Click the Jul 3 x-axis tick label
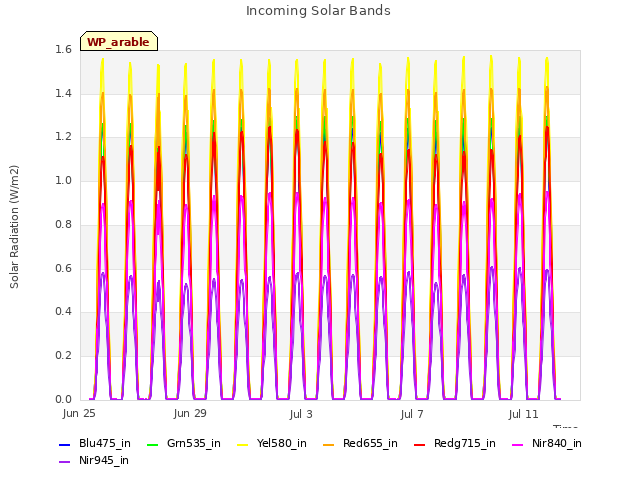Viewport: 640px width, 480px height. 301,414
